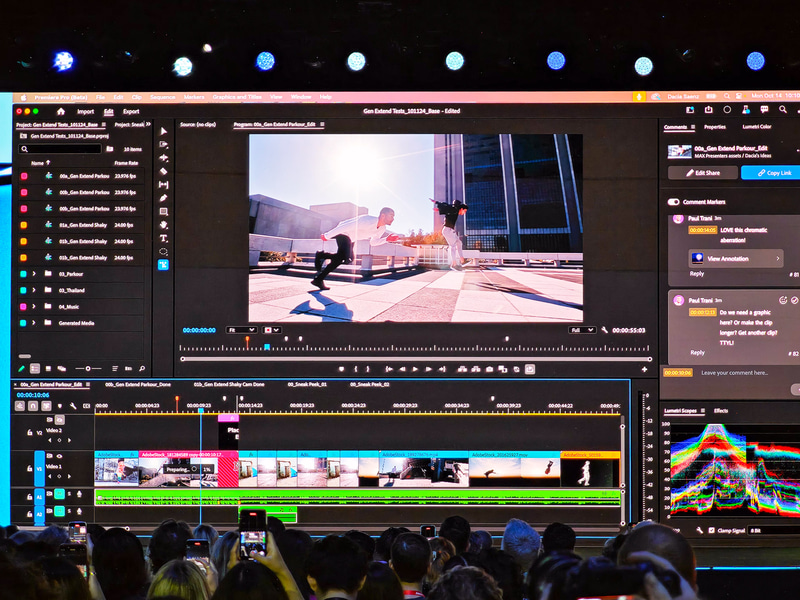Select the Pen tool
The width and height of the screenshot is (800, 600).
(164, 198)
